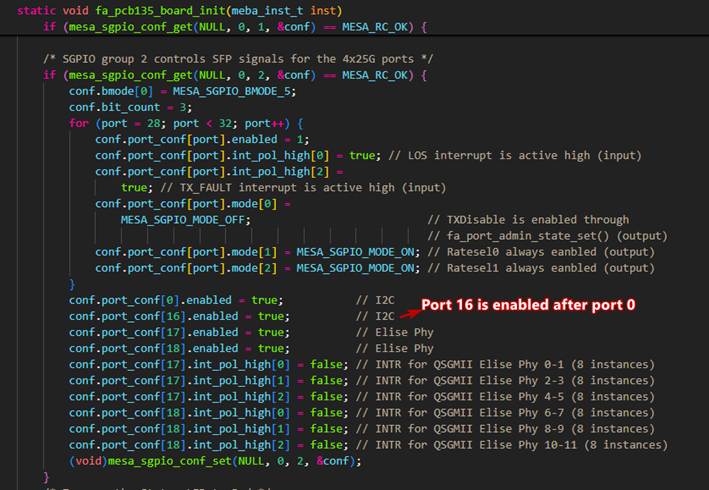Screen dimensions: 709x490
Task: Click the value 32 in the for loop
Action: 225,123
